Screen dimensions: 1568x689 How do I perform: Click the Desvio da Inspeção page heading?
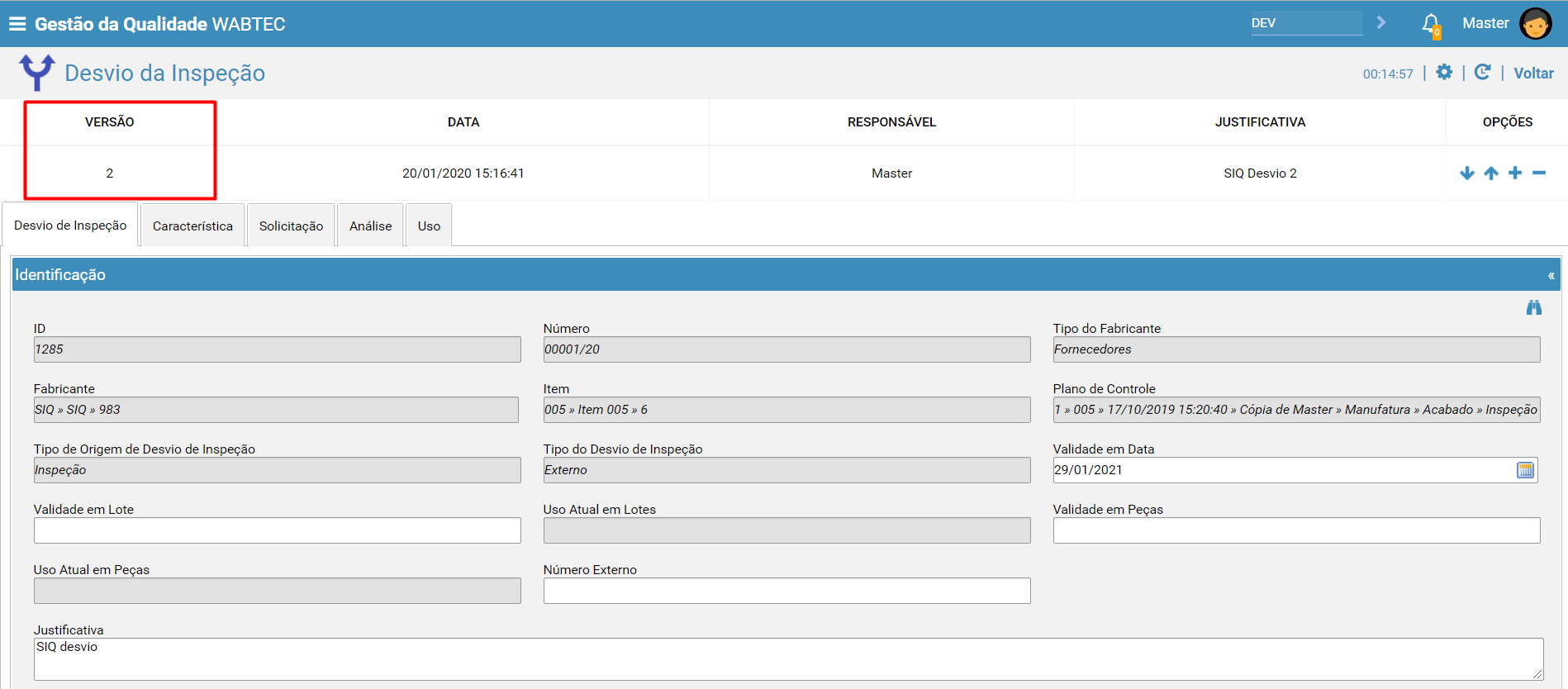pyautogui.click(x=164, y=73)
